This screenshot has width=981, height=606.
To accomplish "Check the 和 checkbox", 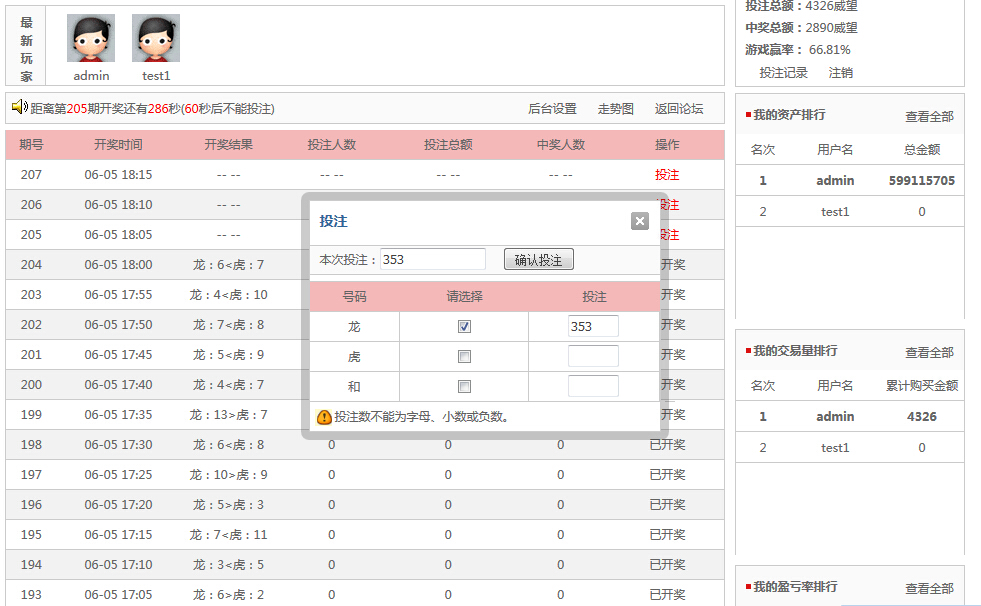I will [x=464, y=386].
